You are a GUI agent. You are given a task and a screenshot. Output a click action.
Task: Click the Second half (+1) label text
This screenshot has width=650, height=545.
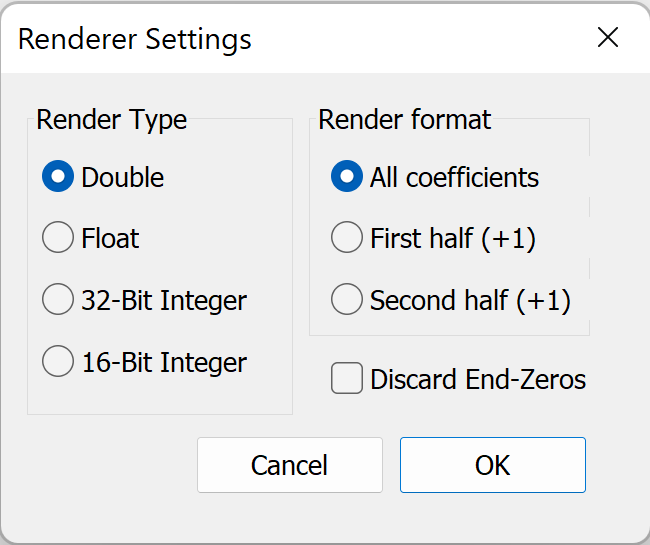click(470, 300)
